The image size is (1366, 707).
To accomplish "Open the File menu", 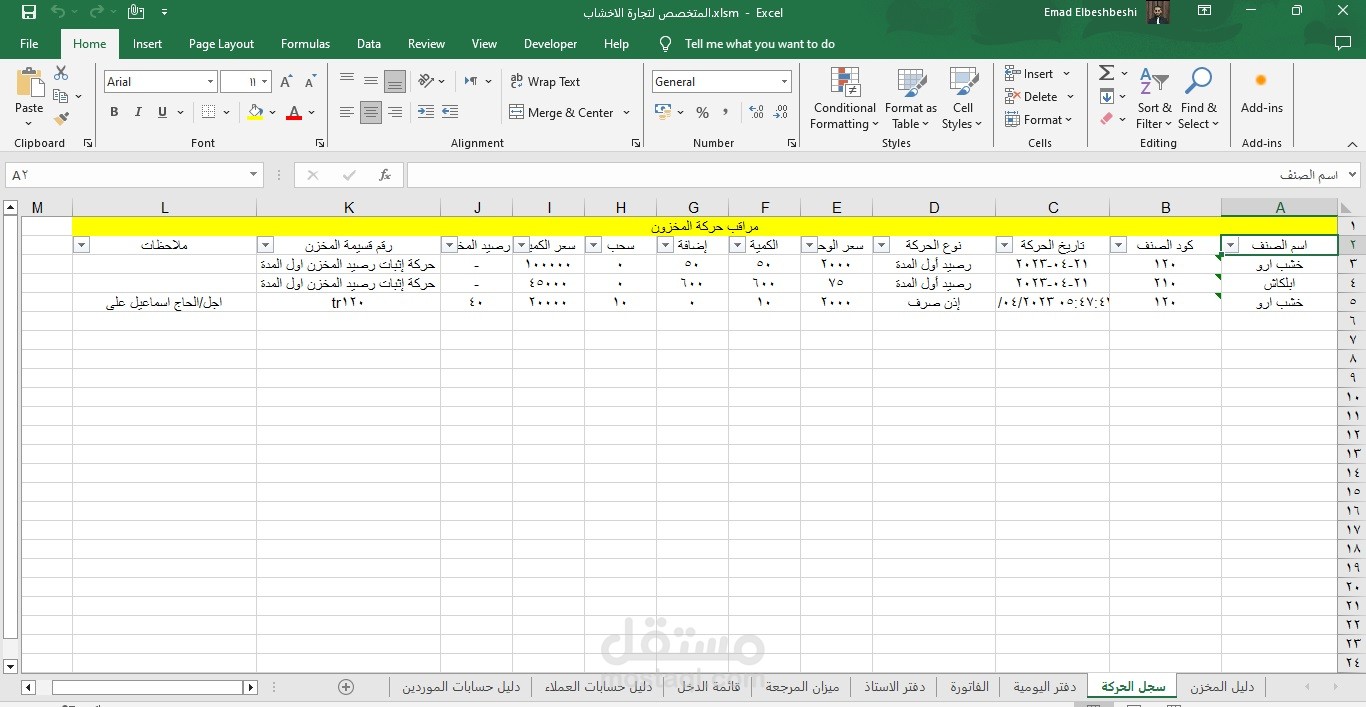I will pos(29,44).
